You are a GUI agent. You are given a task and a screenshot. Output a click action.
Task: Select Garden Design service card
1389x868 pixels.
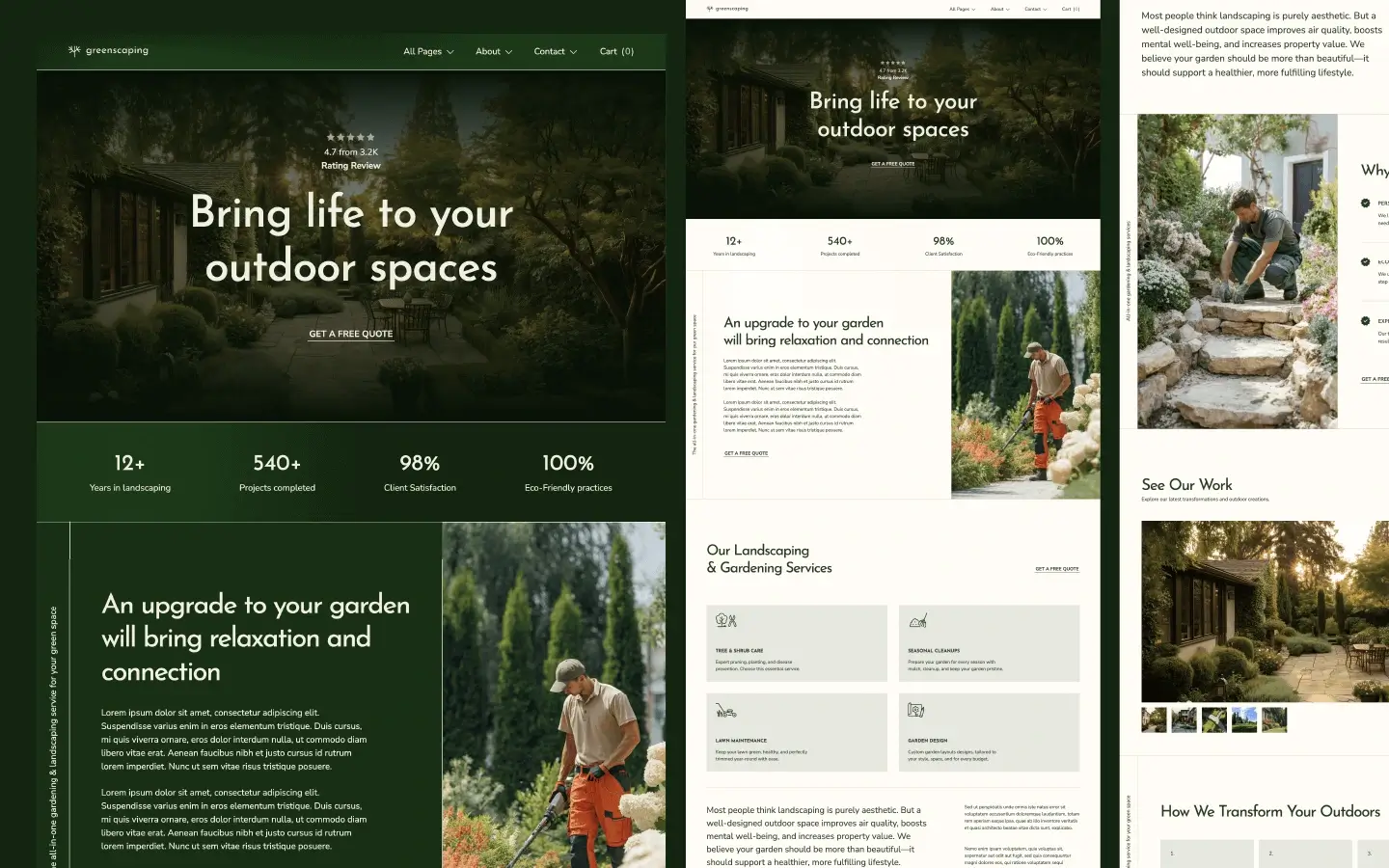(990, 733)
